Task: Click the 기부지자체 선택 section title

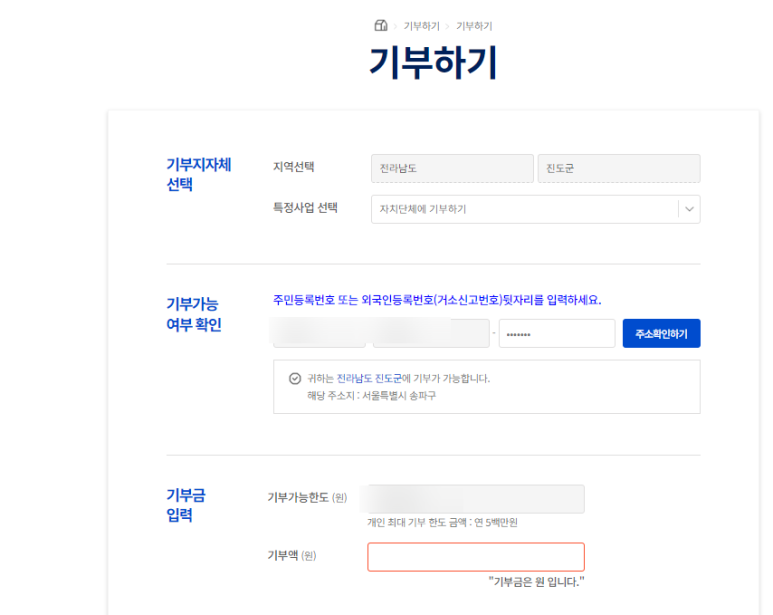Action: coord(199,174)
